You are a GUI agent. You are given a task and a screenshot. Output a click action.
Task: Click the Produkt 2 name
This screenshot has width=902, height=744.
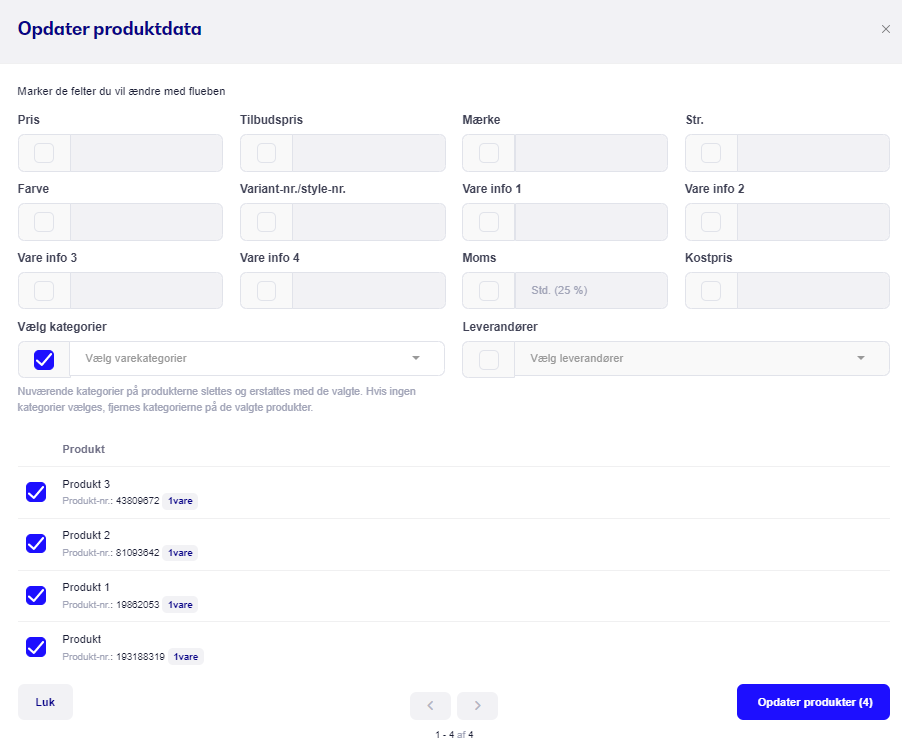click(86, 535)
